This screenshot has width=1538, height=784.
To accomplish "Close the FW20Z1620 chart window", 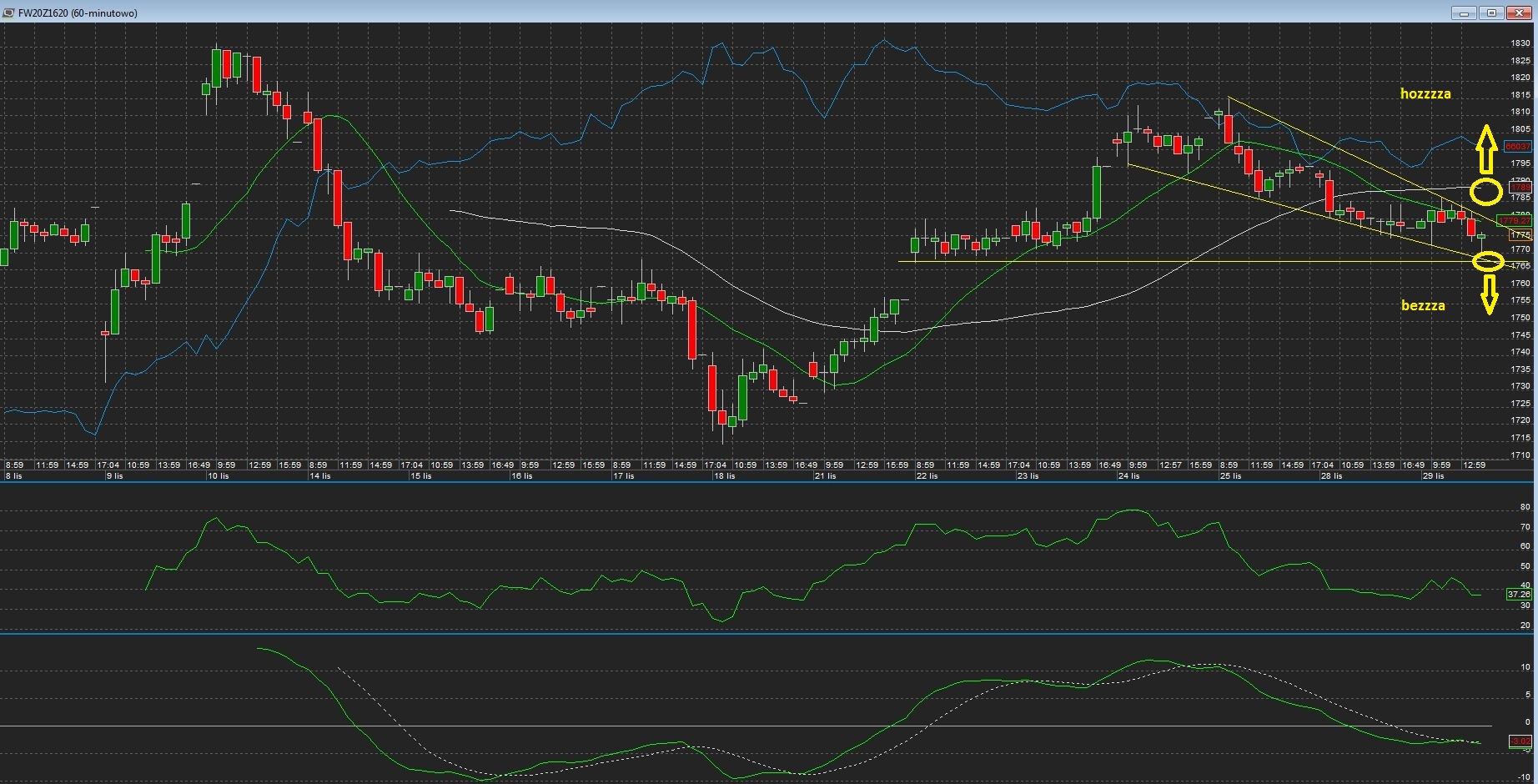I will [x=1520, y=13].
